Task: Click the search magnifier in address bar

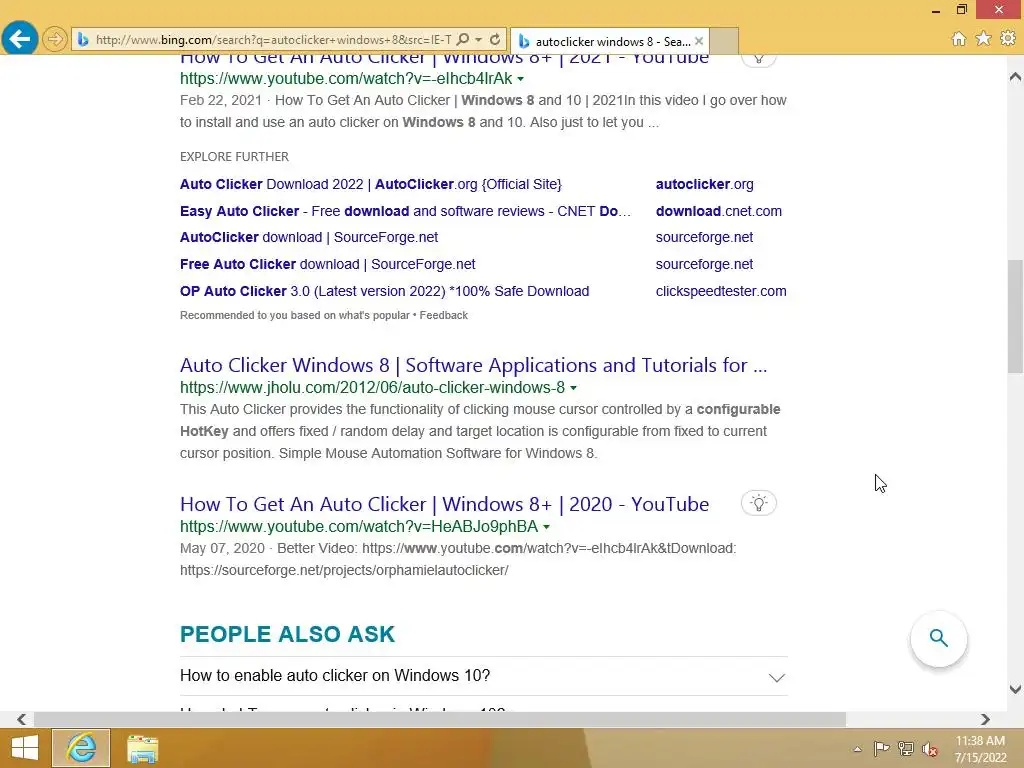Action: click(462, 39)
